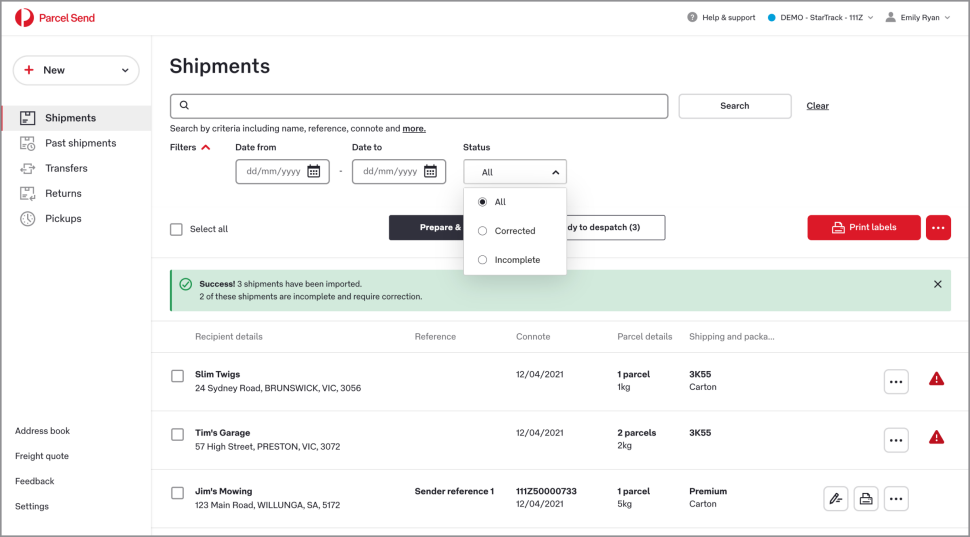The width and height of the screenshot is (970, 537).
Task: Focus the shipments search field
Action: pos(419,106)
